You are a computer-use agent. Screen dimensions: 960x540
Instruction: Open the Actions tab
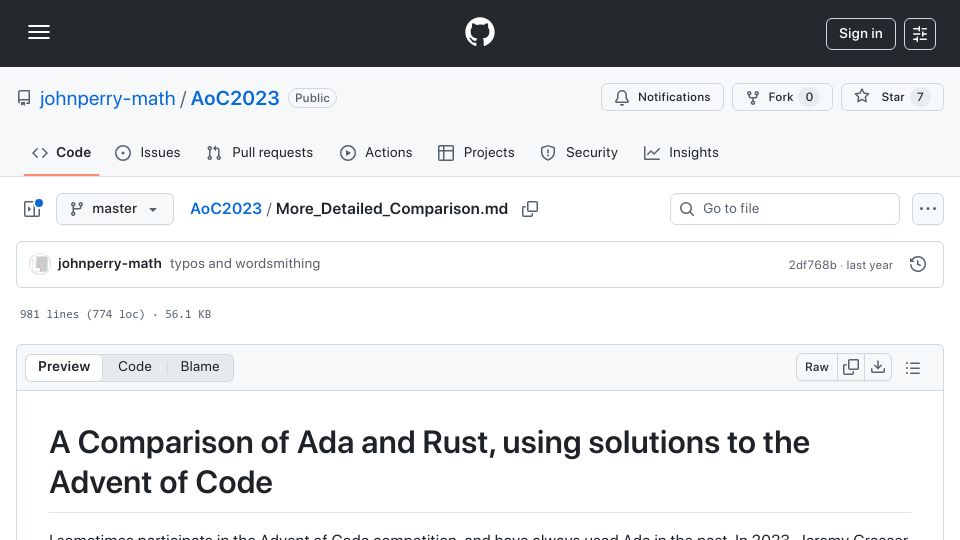click(x=376, y=152)
